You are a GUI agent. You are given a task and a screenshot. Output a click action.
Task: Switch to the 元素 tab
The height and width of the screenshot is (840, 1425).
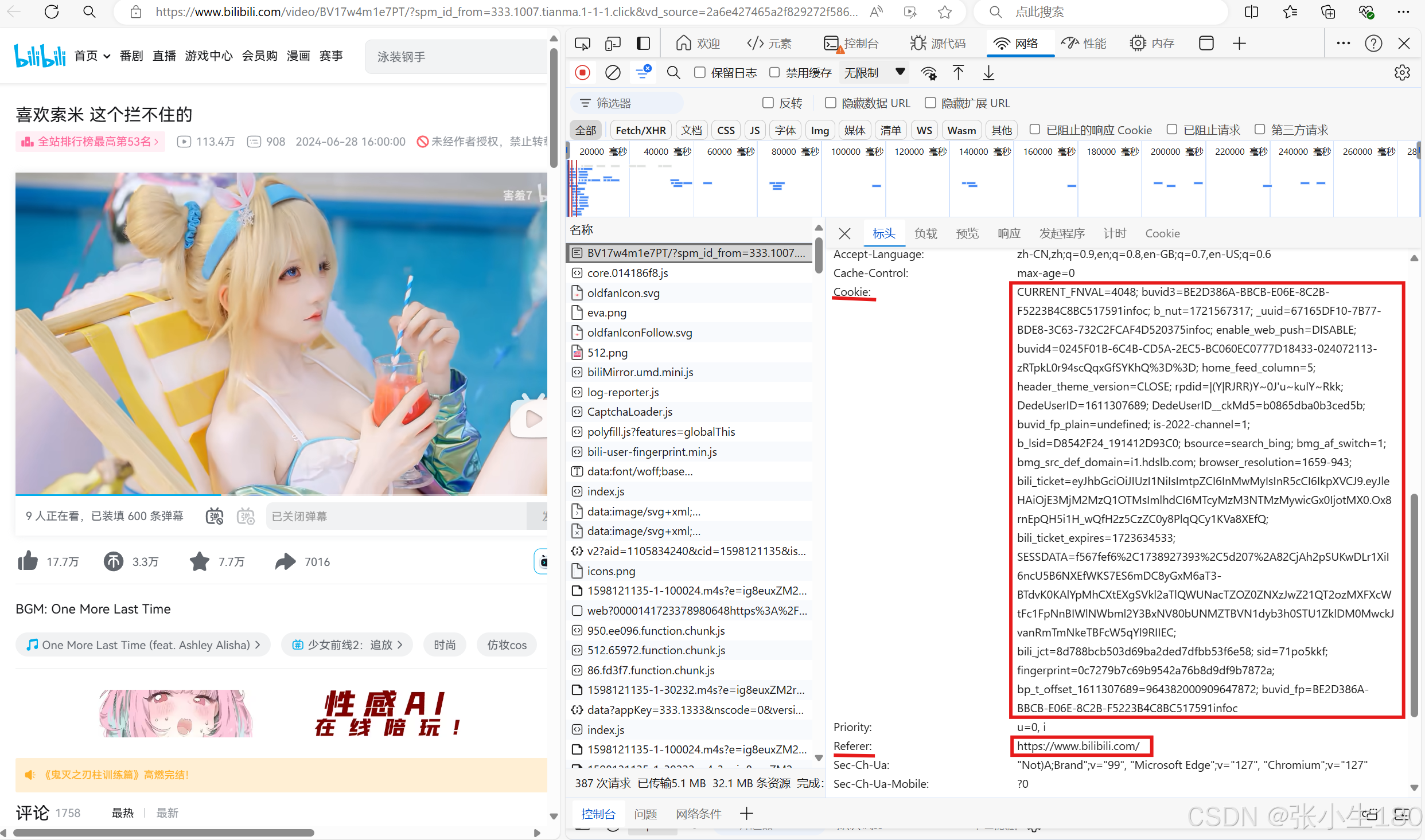(769, 44)
